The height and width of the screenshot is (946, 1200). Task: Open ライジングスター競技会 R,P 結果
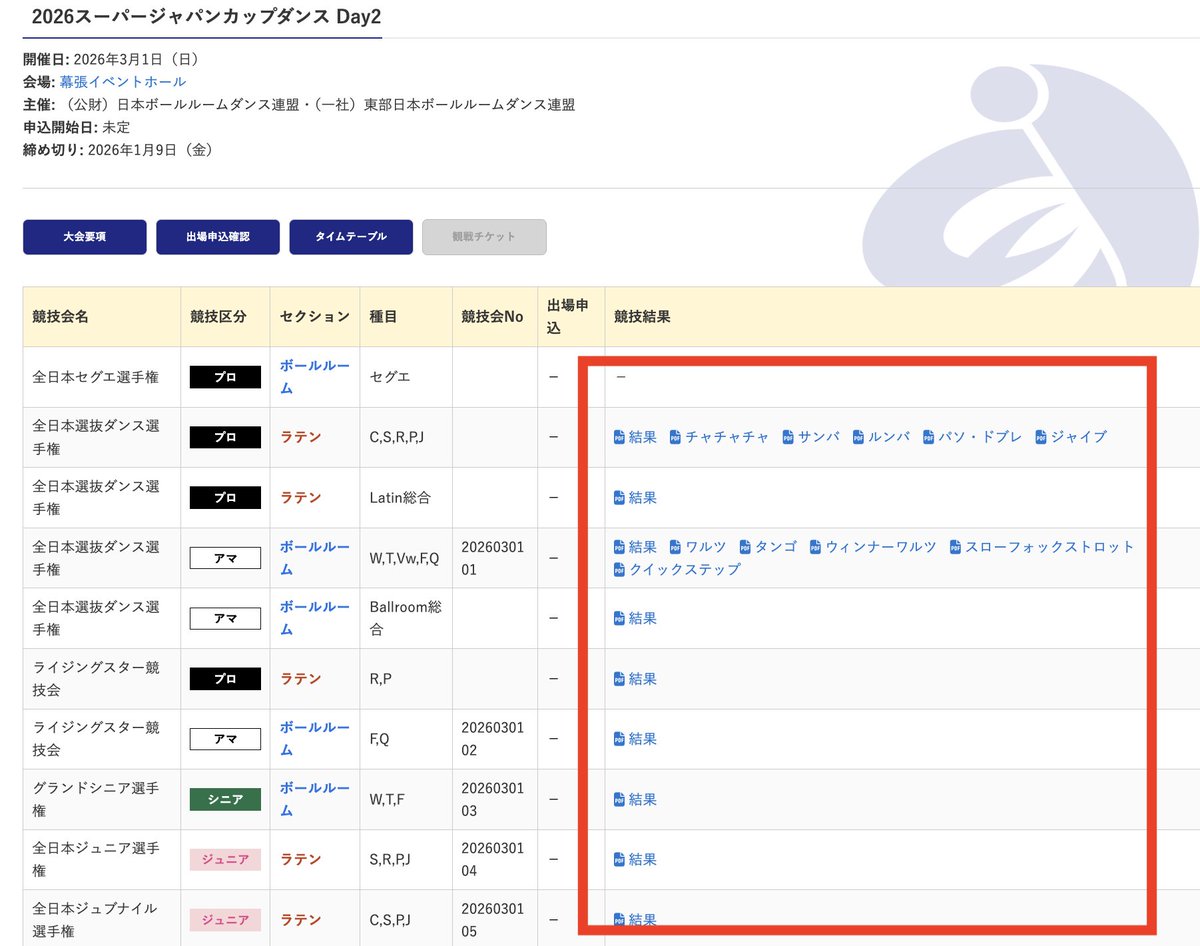coord(634,678)
